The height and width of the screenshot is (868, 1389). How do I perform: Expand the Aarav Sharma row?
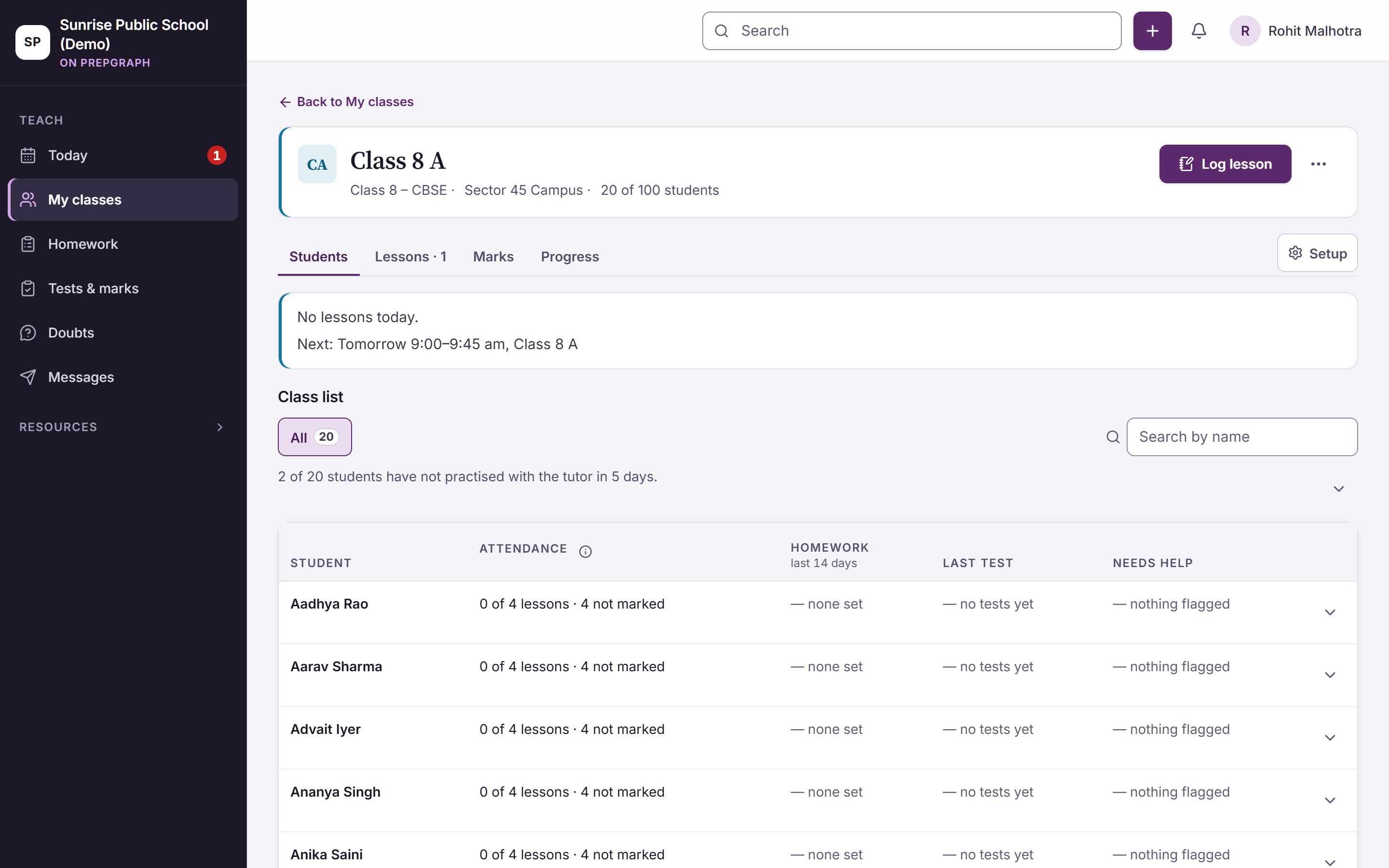click(1330, 675)
